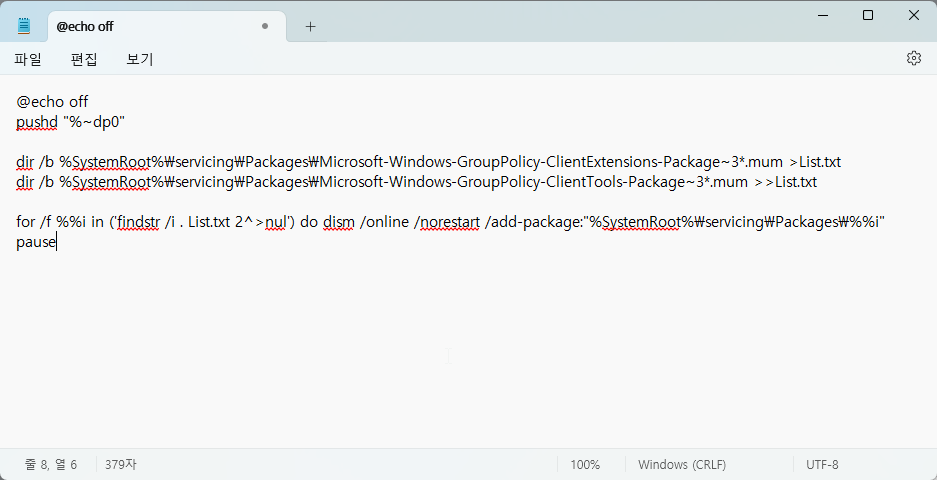Open the 편집 menu

[84, 59]
